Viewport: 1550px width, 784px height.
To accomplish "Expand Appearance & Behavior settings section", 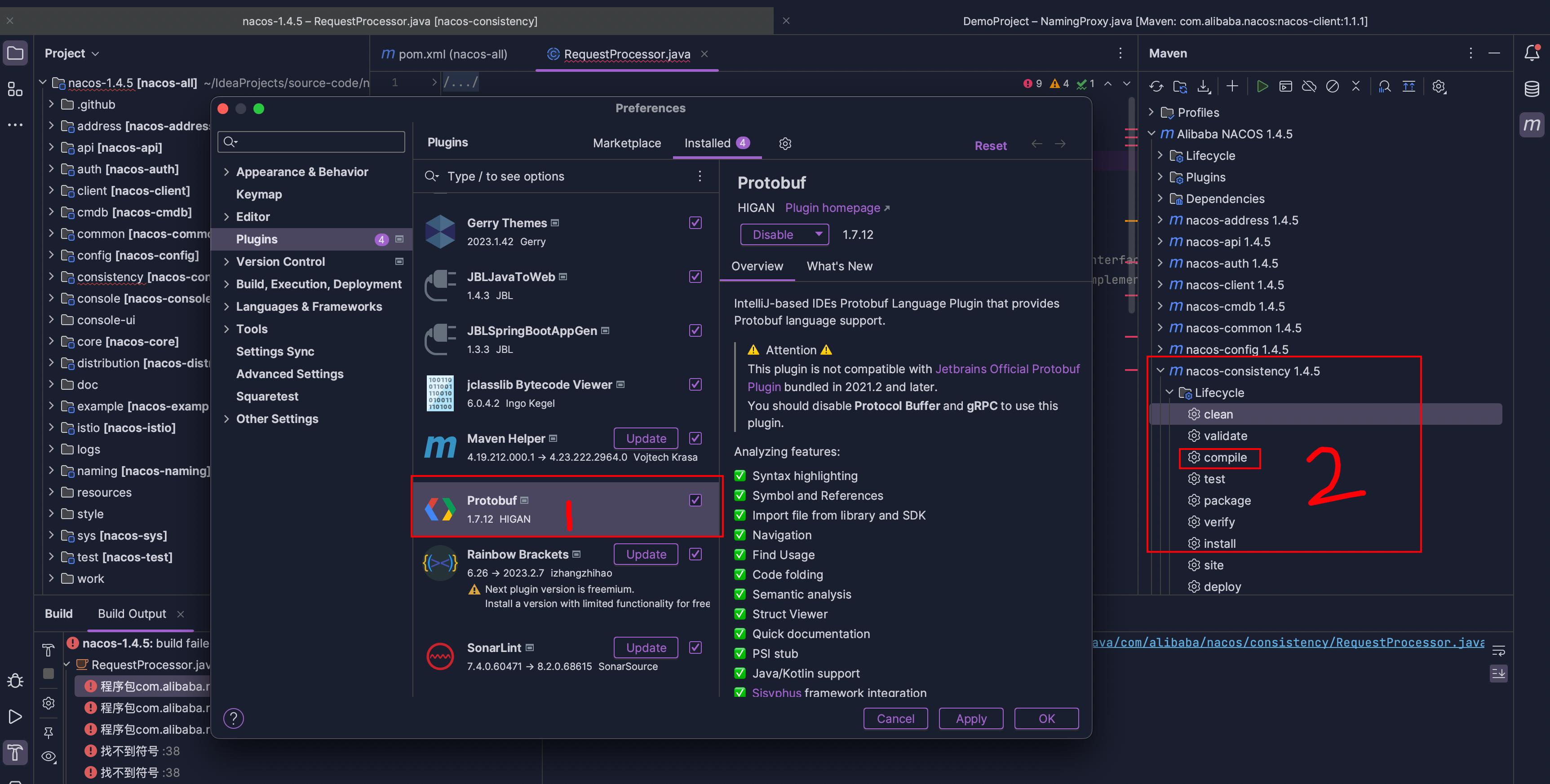I will 226,172.
